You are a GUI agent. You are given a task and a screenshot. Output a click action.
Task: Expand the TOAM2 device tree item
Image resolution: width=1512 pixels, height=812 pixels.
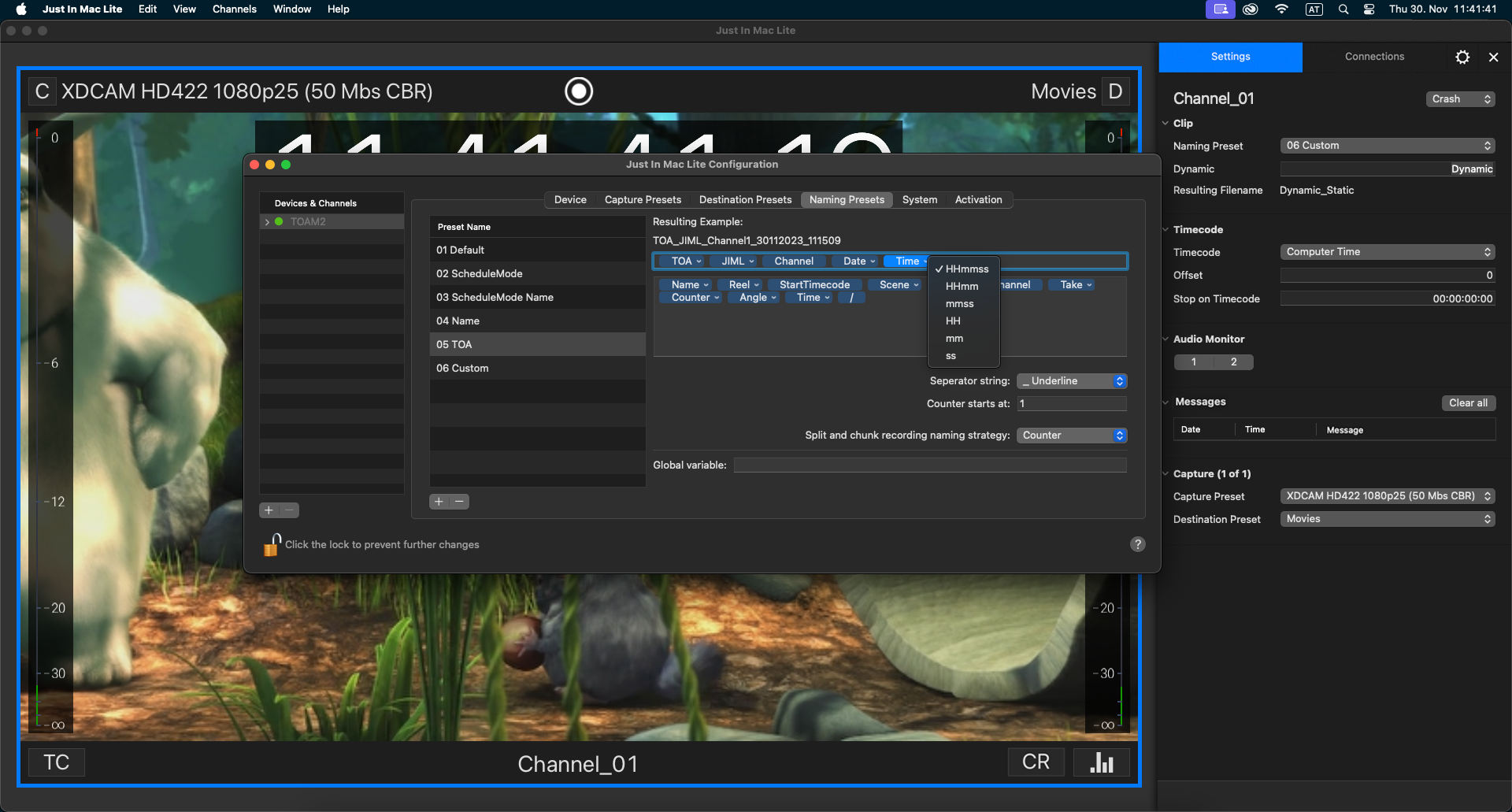click(x=268, y=222)
